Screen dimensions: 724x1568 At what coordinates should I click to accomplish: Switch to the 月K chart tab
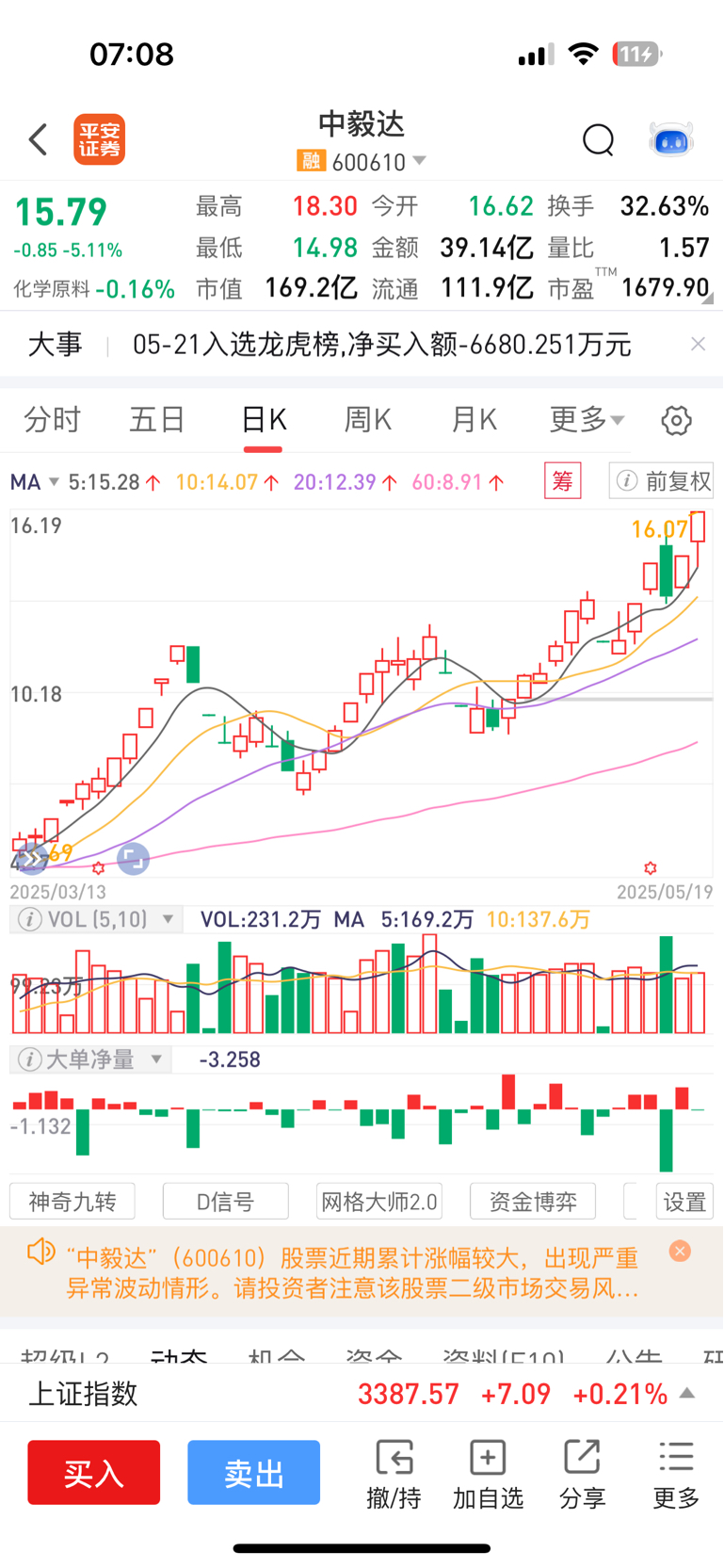(474, 419)
